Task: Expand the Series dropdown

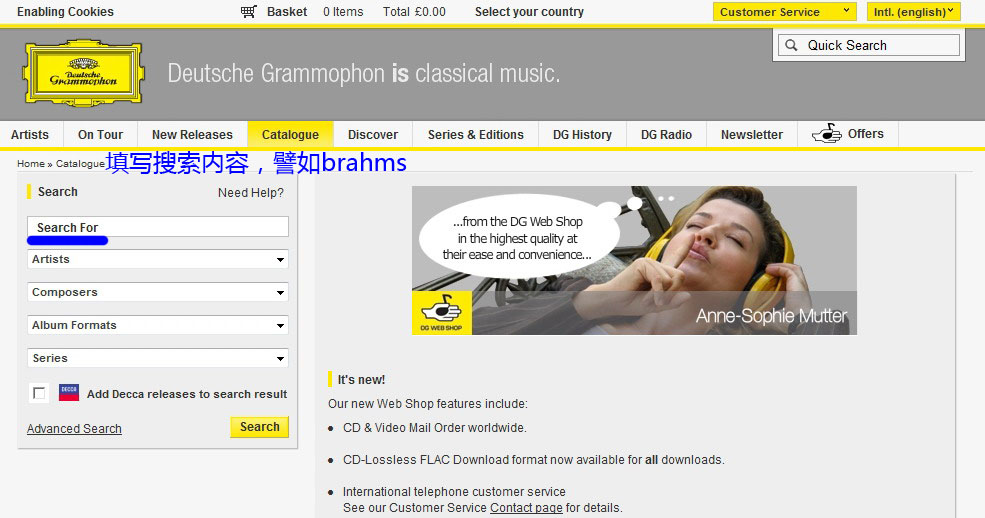Action: [x=158, y=358]
